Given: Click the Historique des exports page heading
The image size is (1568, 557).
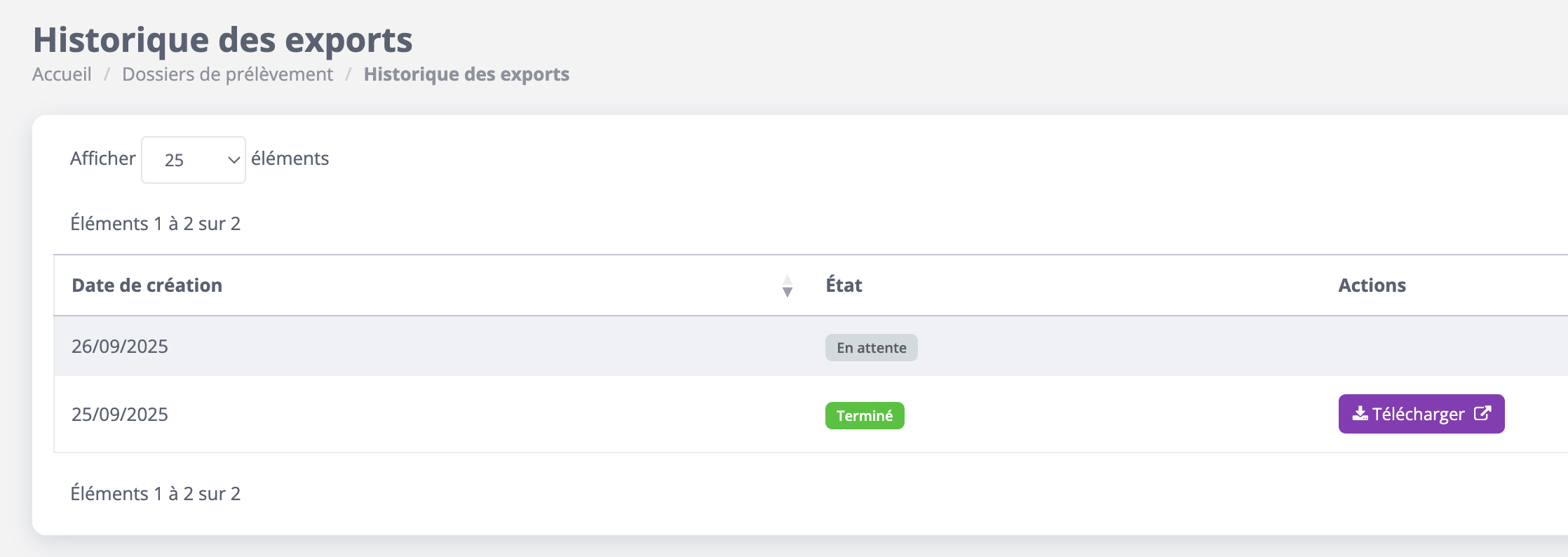Looking at the screenshot, I should coord(223,39).
